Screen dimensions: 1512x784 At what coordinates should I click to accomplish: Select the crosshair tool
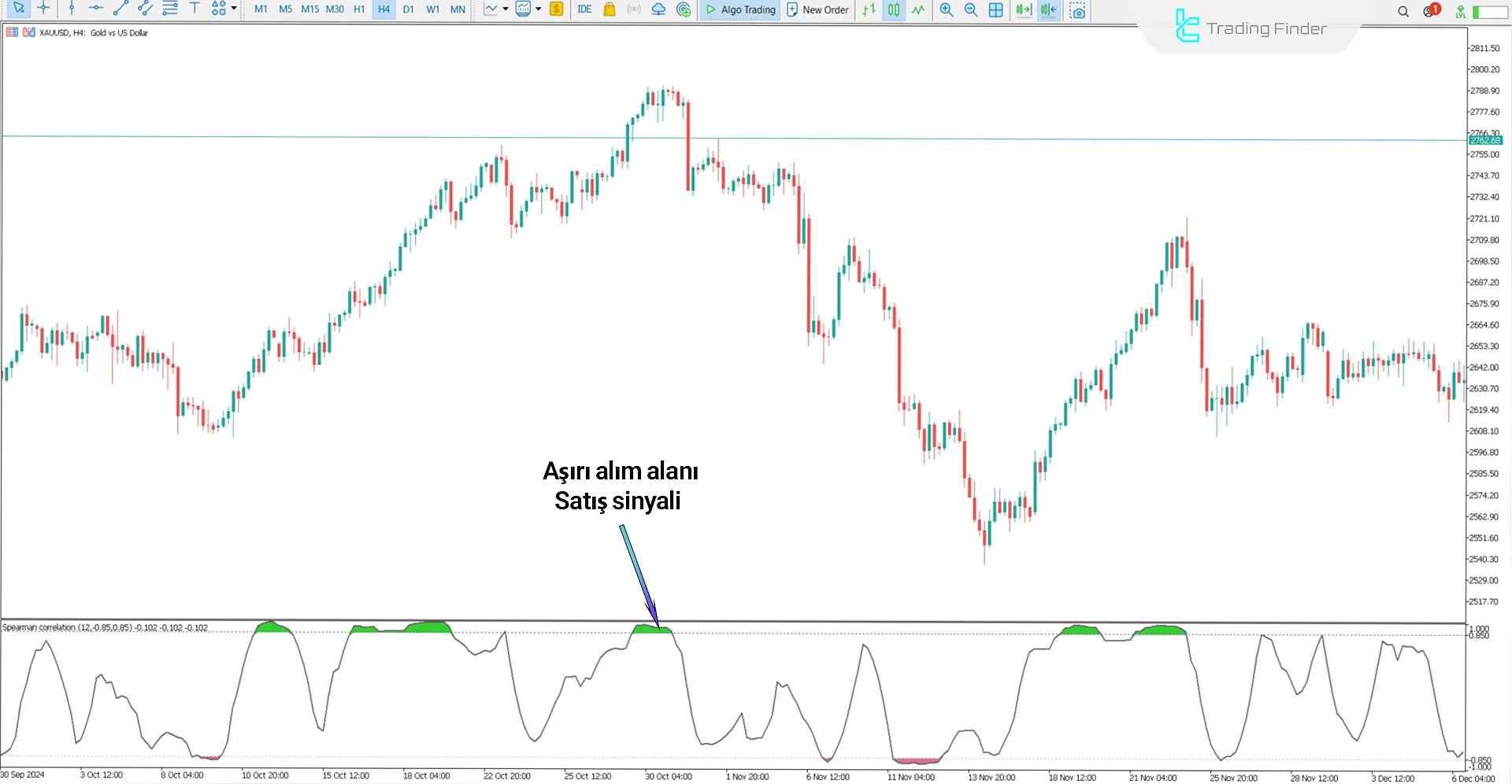(43, 9)
